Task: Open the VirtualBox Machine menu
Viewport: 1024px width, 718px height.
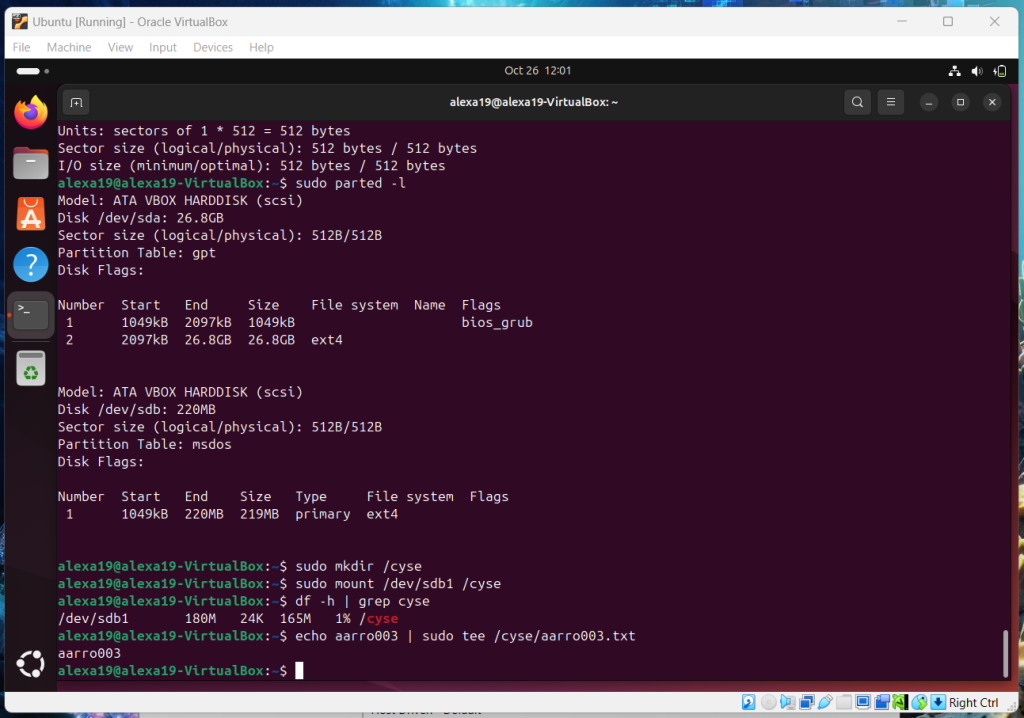Action: 69,47
